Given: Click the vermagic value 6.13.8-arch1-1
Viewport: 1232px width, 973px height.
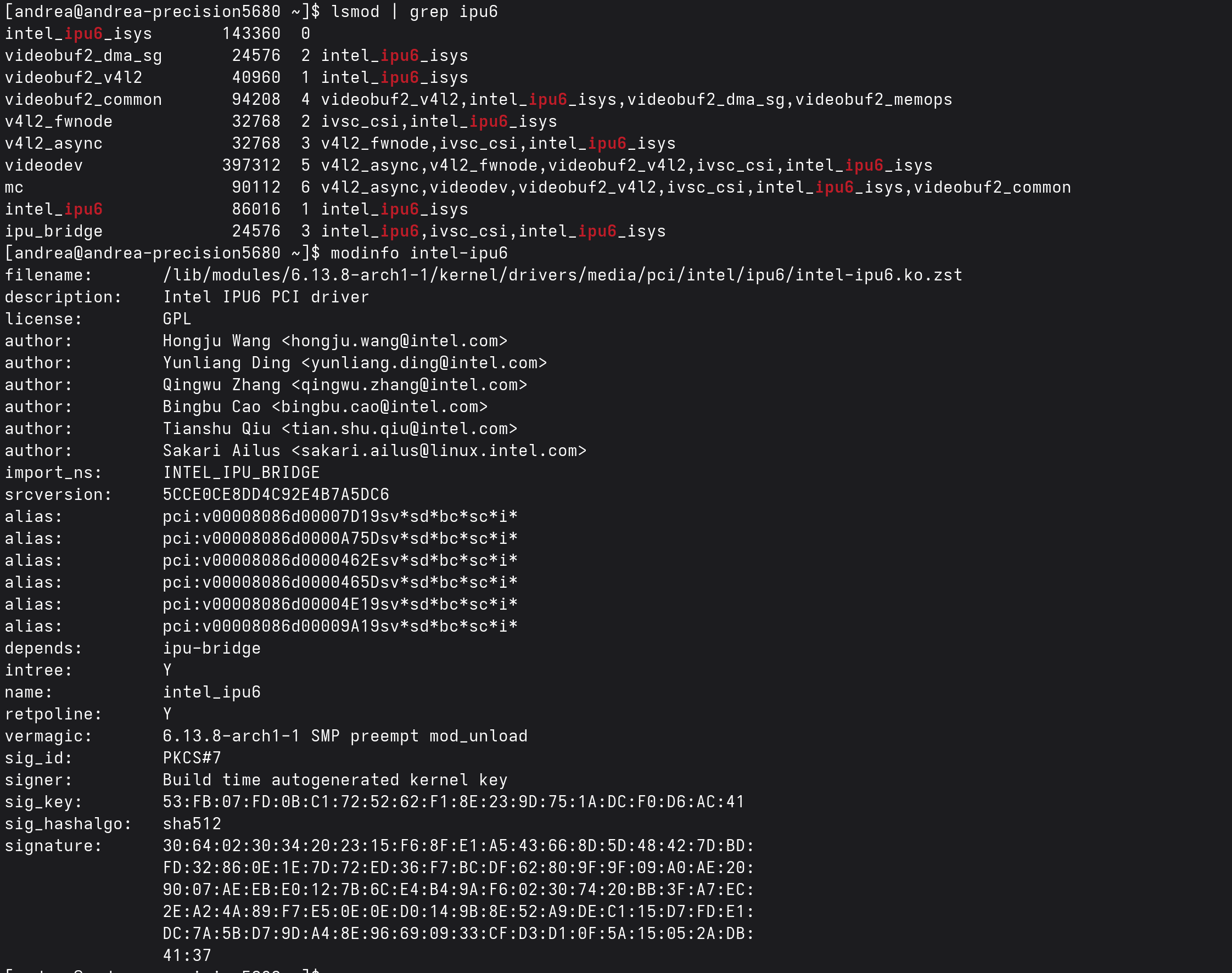Looking at the screenshot, I should click(231, 736).
